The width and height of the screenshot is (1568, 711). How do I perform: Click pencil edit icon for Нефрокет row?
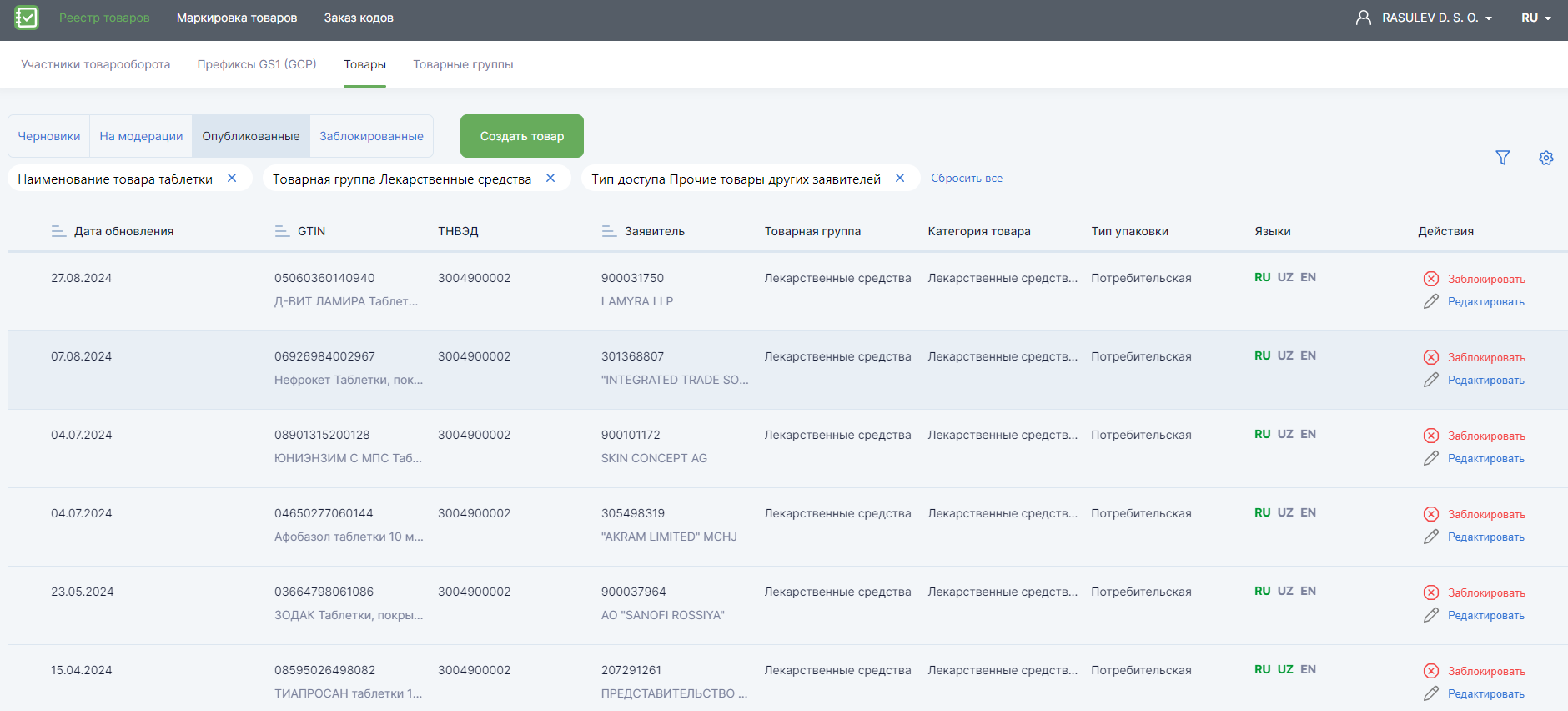point(1431,380)
